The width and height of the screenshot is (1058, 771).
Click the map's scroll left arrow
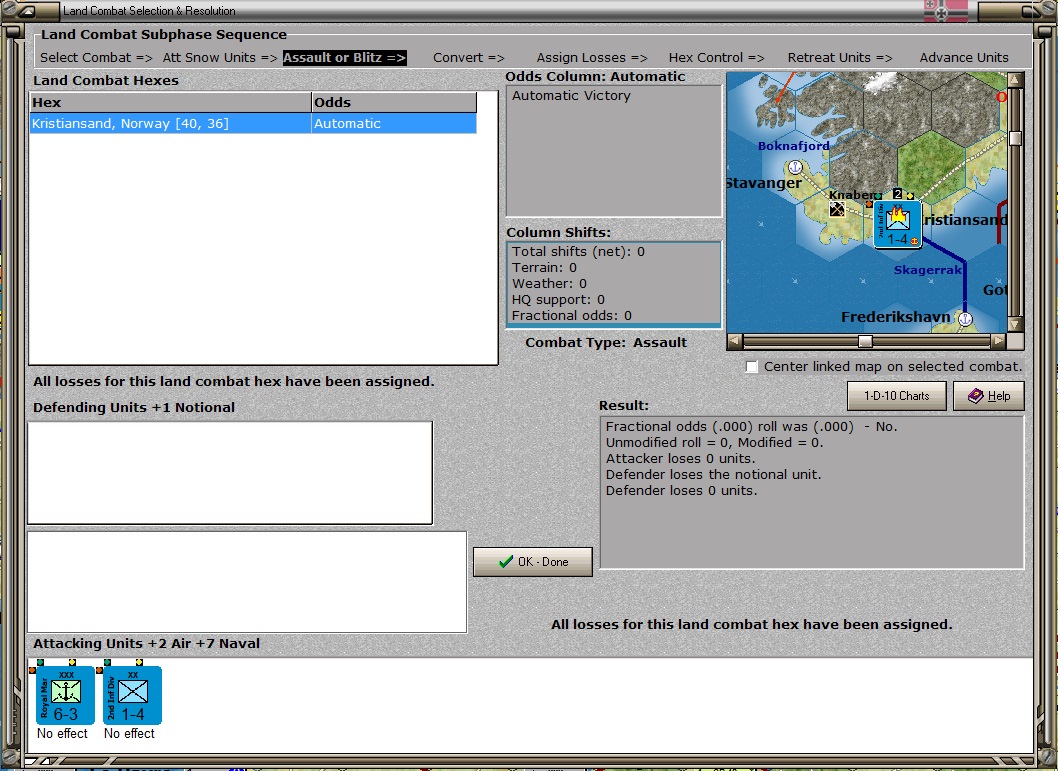735,341
